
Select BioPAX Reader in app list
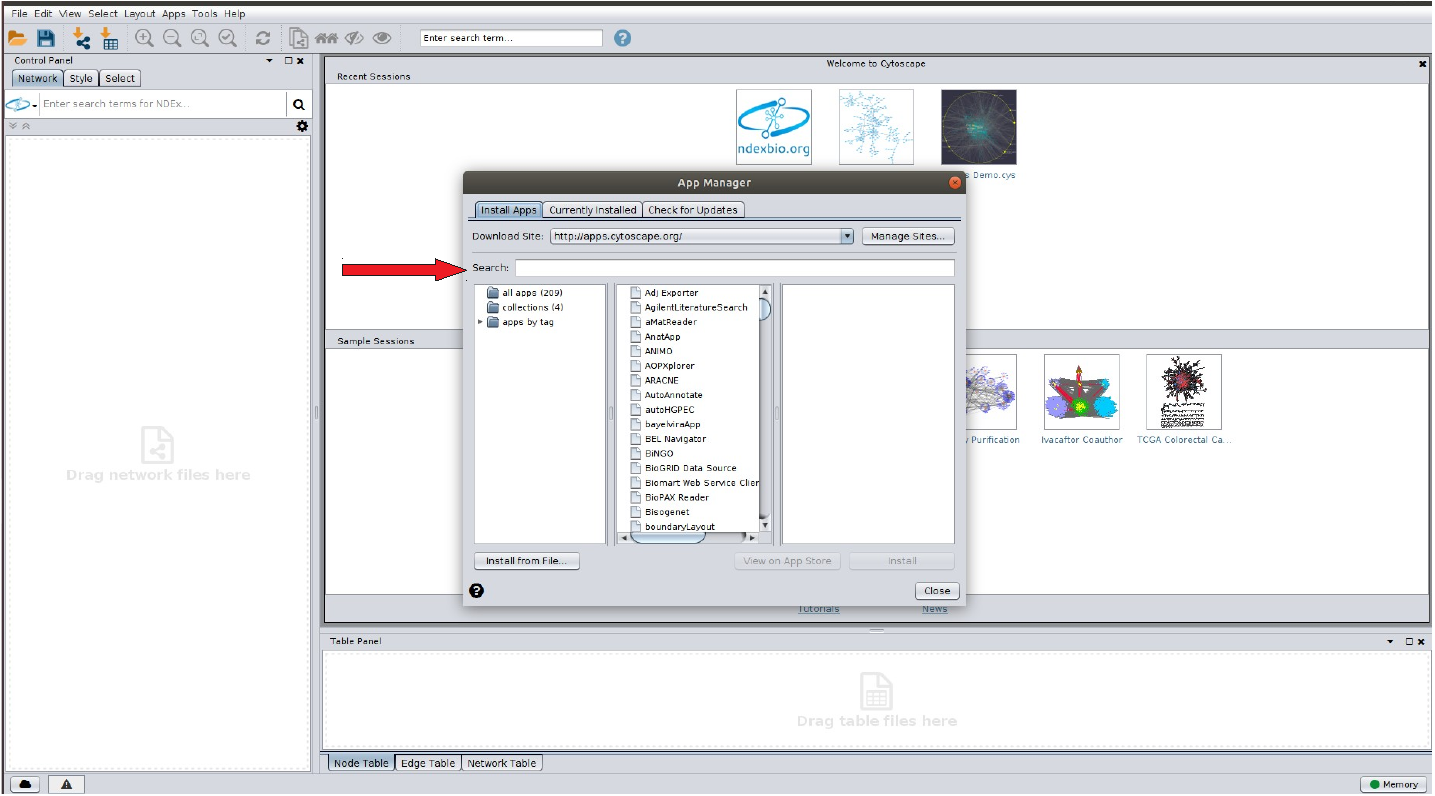(669, 497)
